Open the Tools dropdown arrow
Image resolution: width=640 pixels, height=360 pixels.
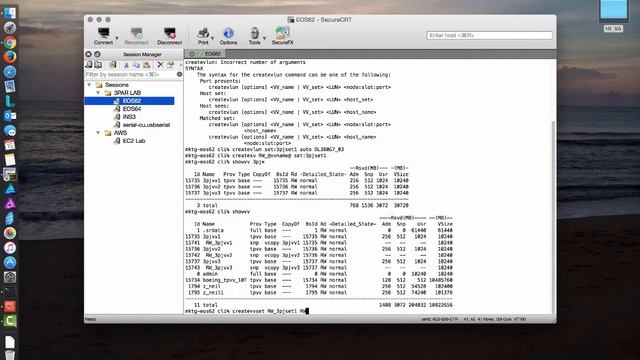[264, 38]
